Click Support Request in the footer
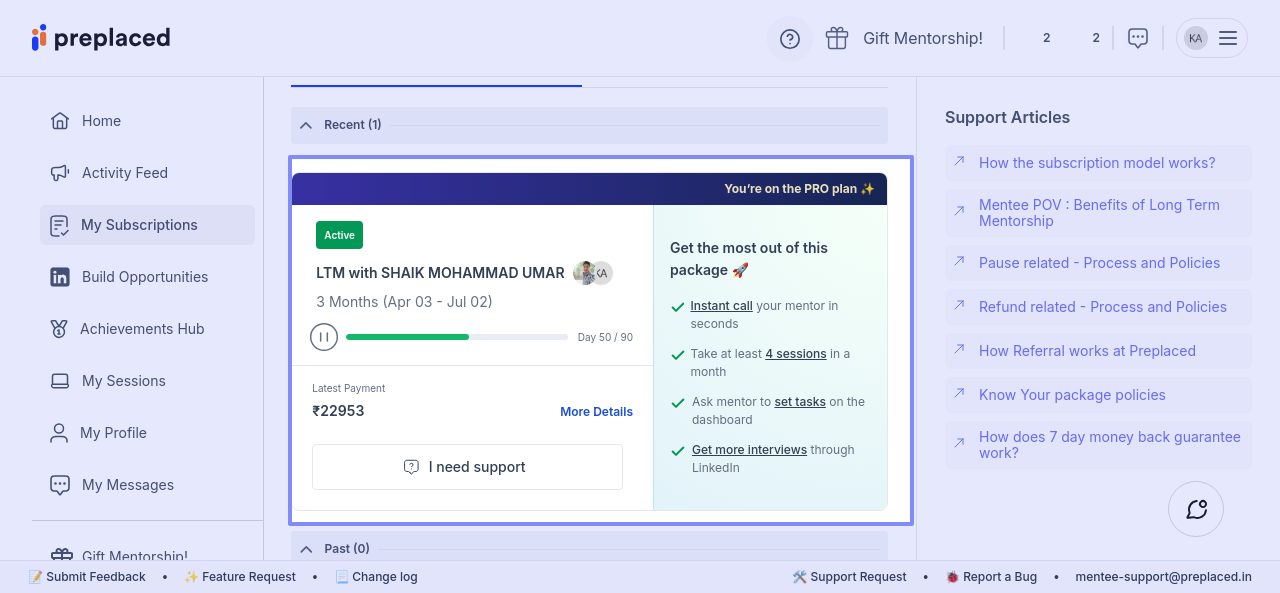Screen dimensions: 1280x593 849,577
